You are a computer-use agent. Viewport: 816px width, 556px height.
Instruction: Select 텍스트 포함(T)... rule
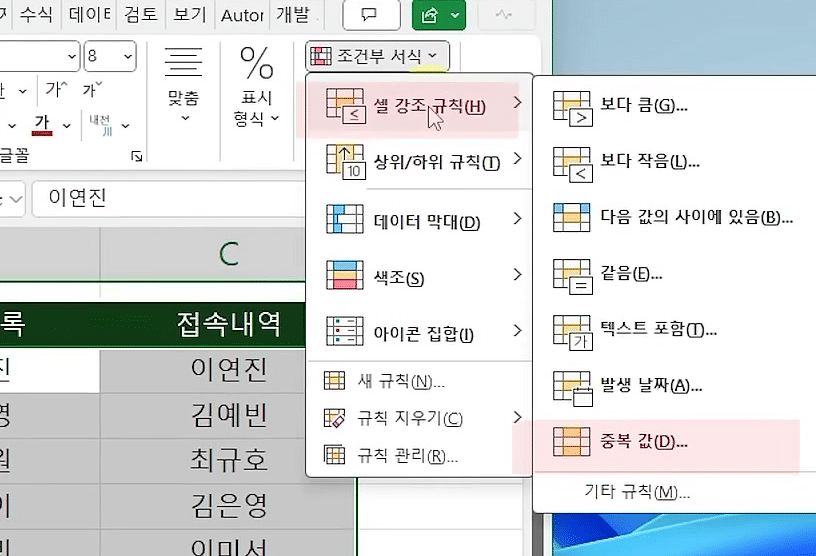(674, 330)
